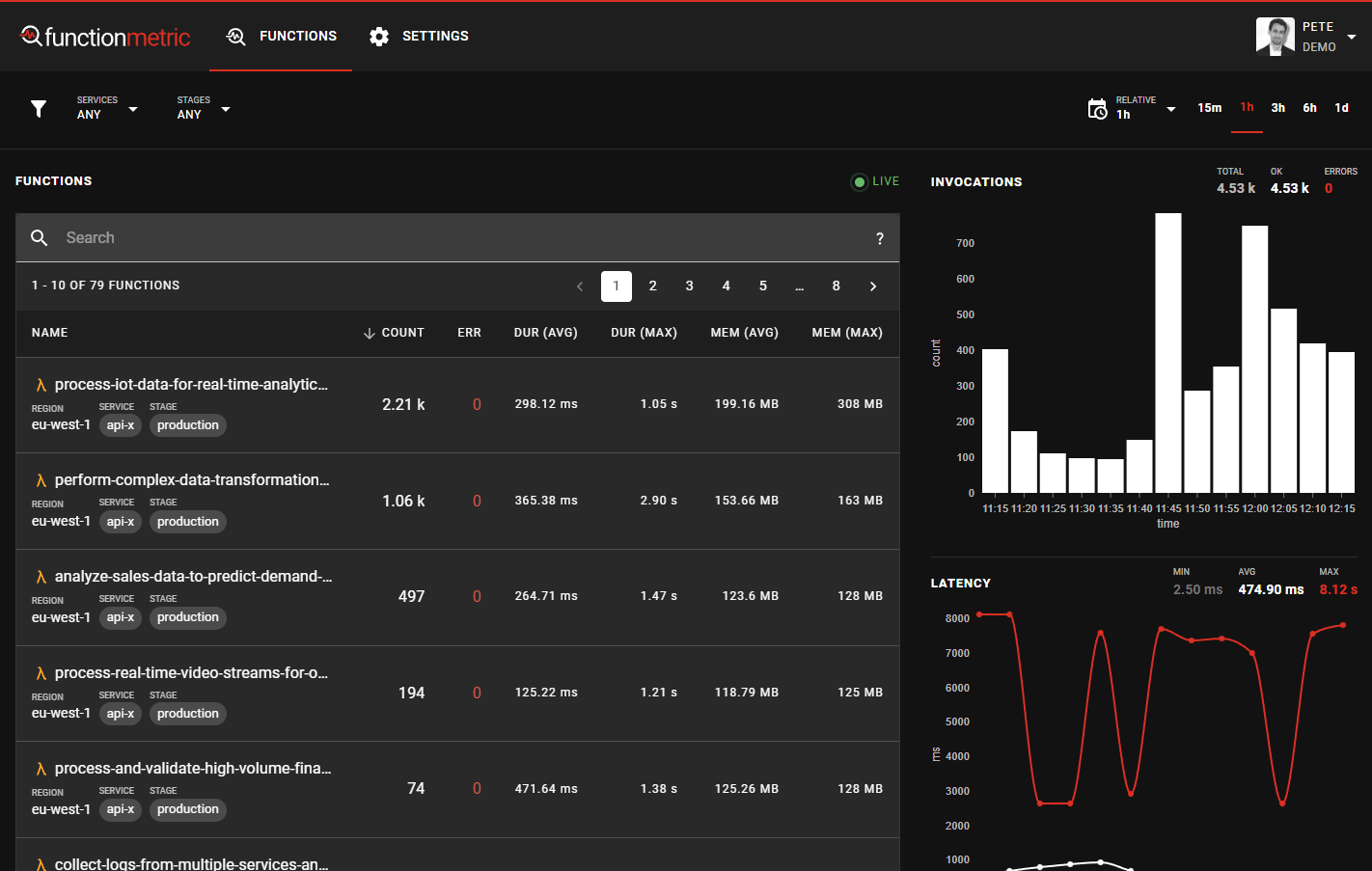Click the search help question mark
The image size is (1372, 871).
click(x=880, y=238)
